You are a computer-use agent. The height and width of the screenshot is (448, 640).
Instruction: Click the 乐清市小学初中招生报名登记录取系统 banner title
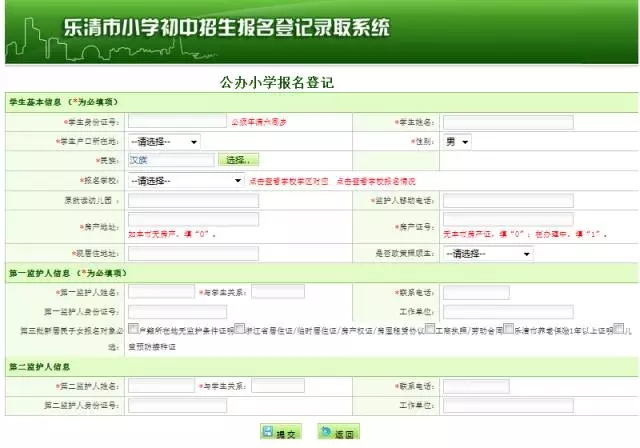(x=227, y=27)
